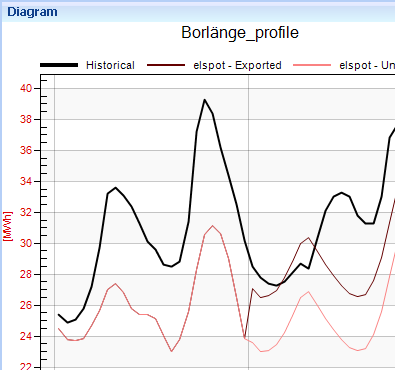
Task: Click the 28 y-axis tick label
Action: 26,274
